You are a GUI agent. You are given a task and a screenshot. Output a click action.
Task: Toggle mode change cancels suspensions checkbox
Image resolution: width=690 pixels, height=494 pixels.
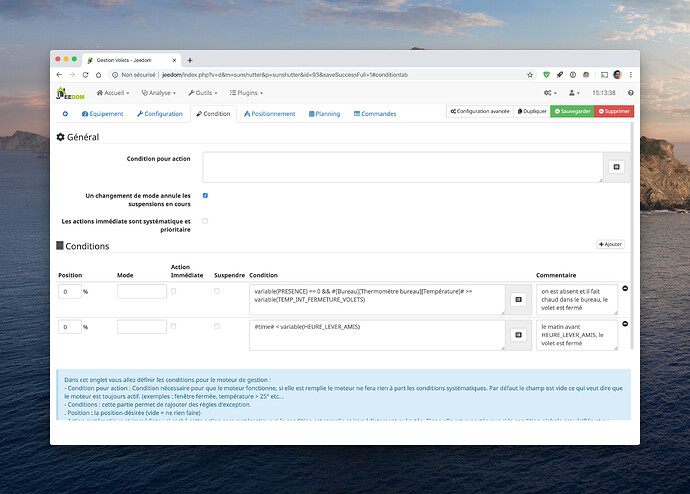pyautogui.click(x=205, y=195)
